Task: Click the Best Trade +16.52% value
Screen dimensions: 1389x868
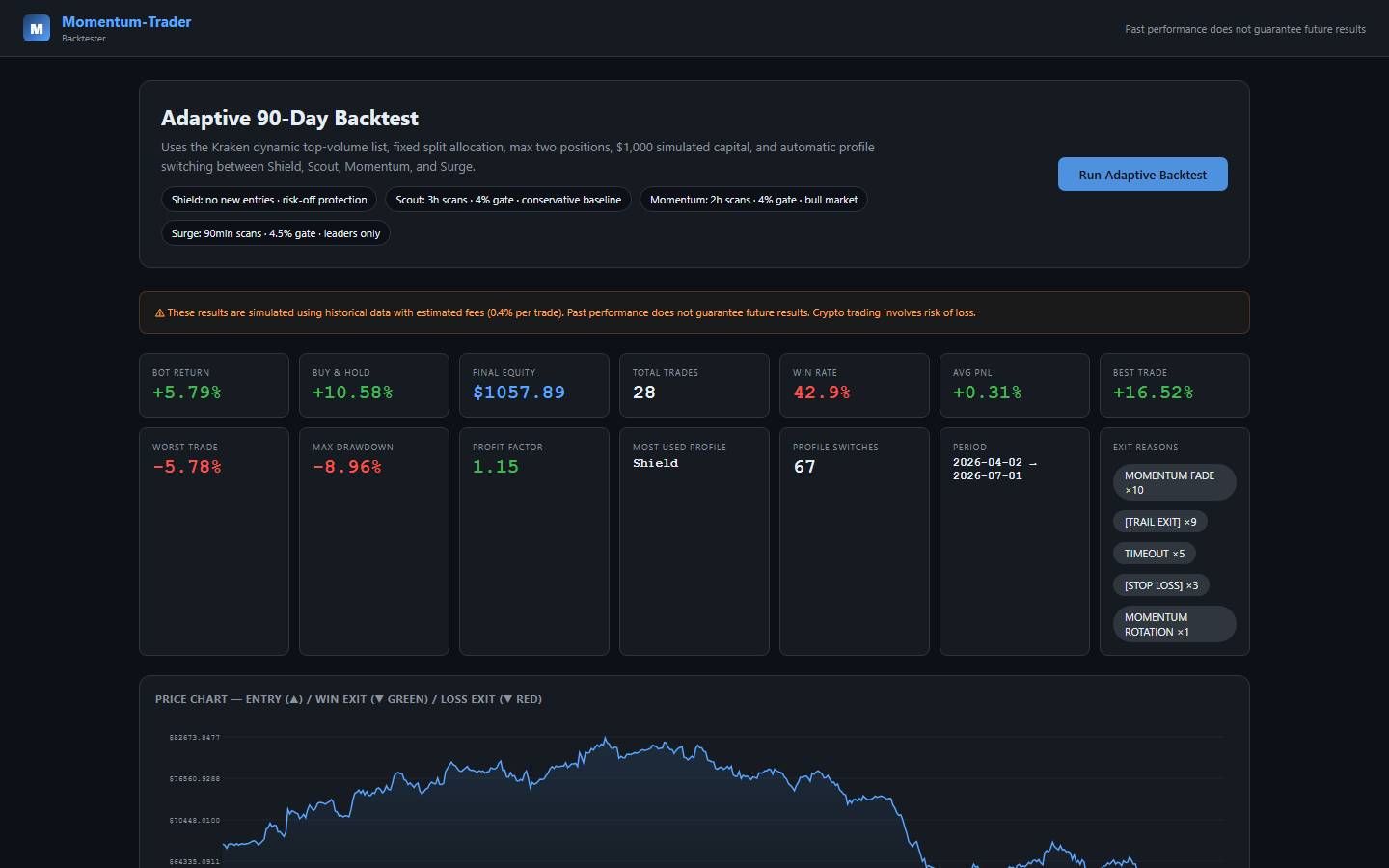Action: 1154,393
